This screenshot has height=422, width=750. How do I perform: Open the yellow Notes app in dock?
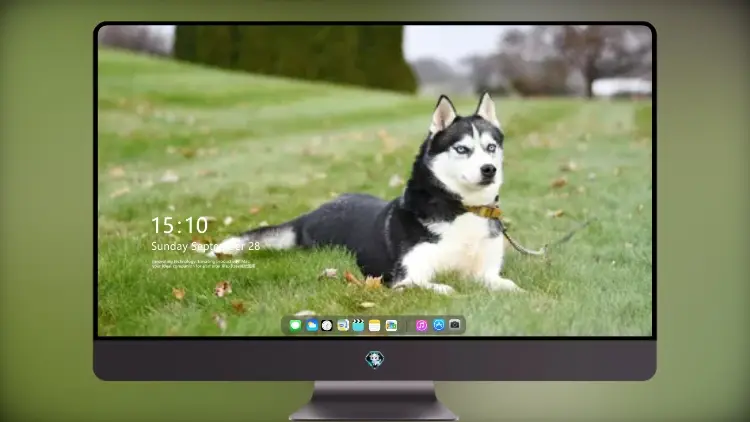[x=375, y=325]
